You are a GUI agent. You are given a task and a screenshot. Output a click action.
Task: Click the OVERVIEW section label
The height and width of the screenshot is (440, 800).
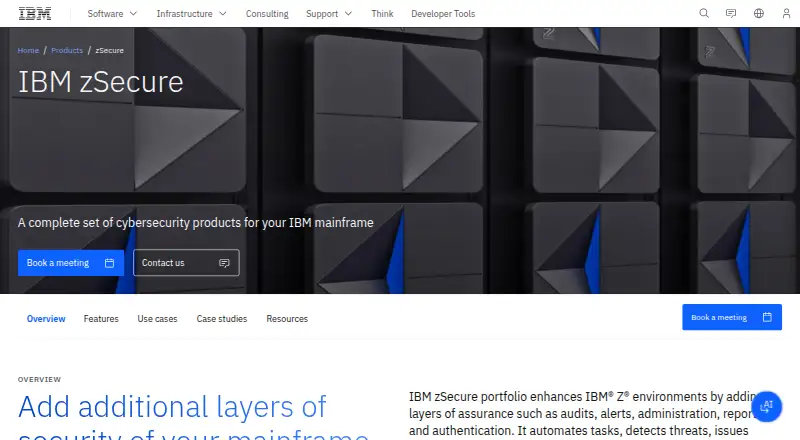tap(39, 380)
